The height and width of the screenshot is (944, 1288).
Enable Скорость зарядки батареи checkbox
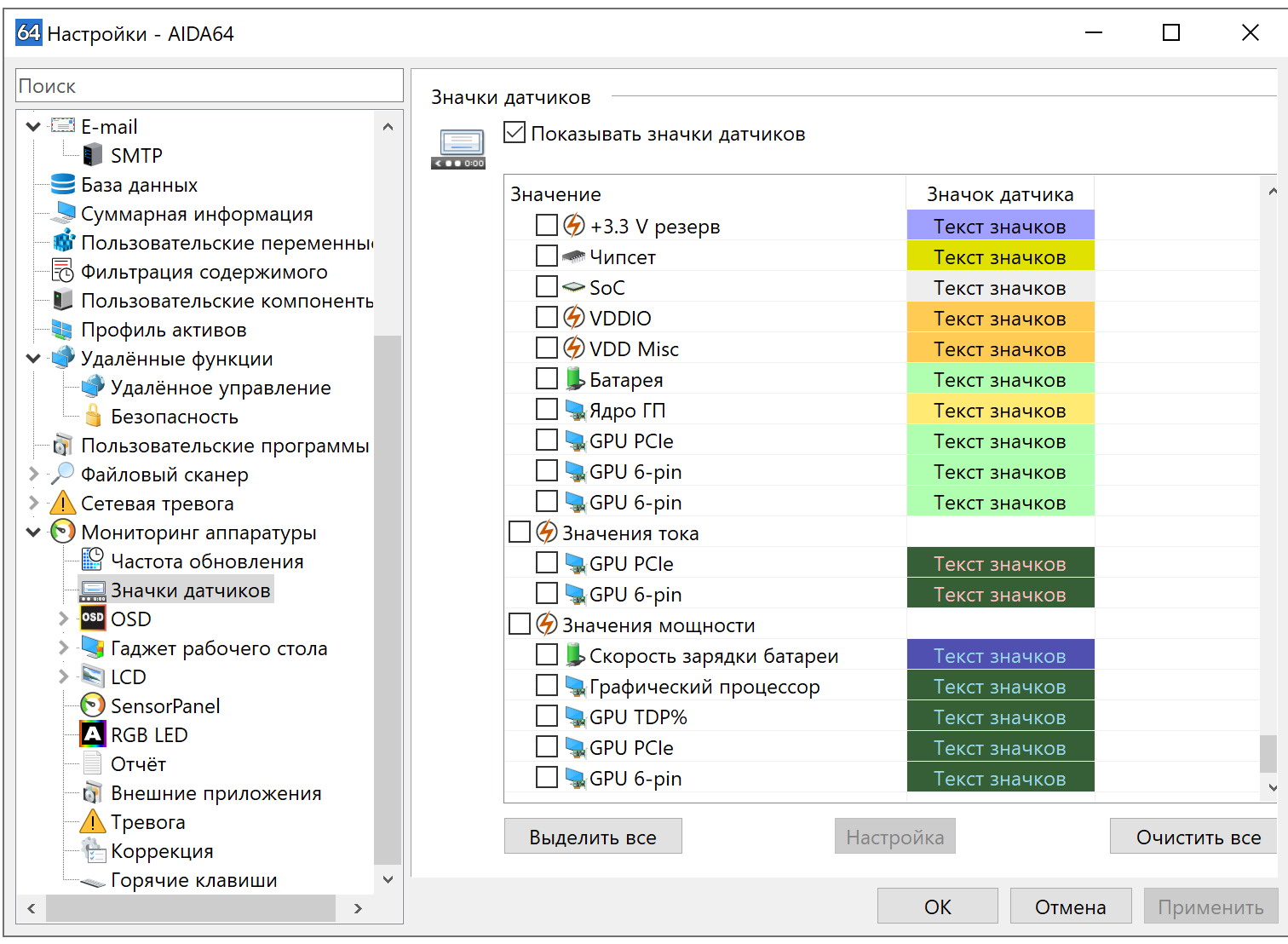pyautogui.click(x=546, y=655)
